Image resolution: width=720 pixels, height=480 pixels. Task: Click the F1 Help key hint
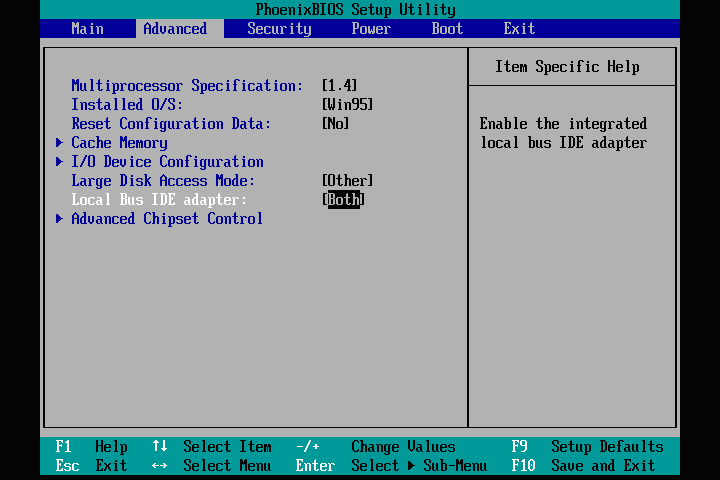click(x=91, y=447)
